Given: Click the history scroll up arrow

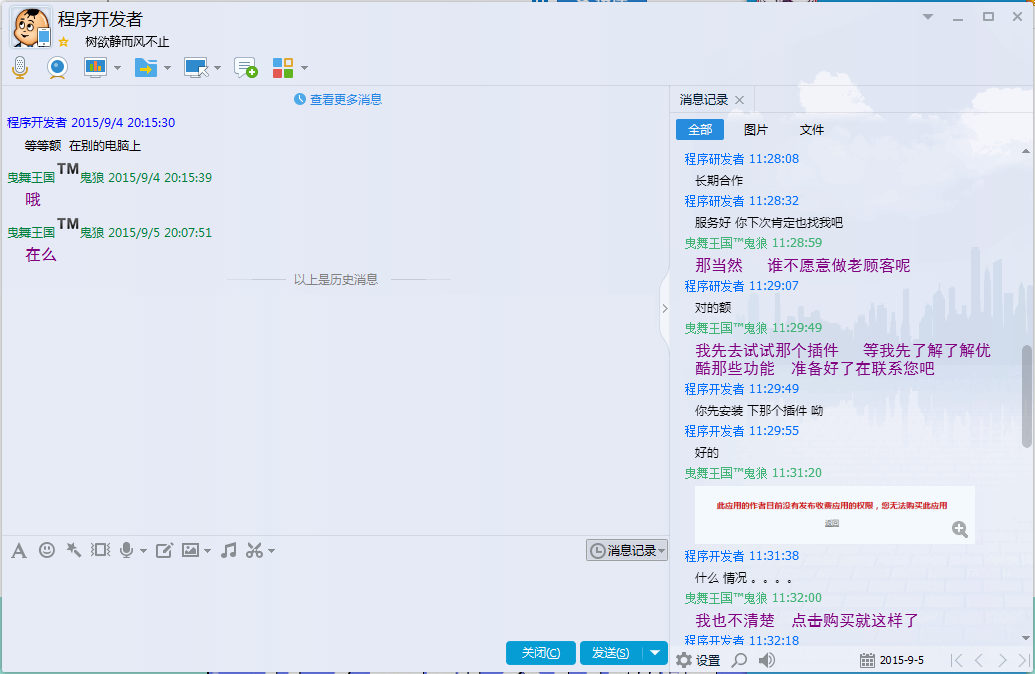Looking at the screenshot, I should pos(1026,151).
